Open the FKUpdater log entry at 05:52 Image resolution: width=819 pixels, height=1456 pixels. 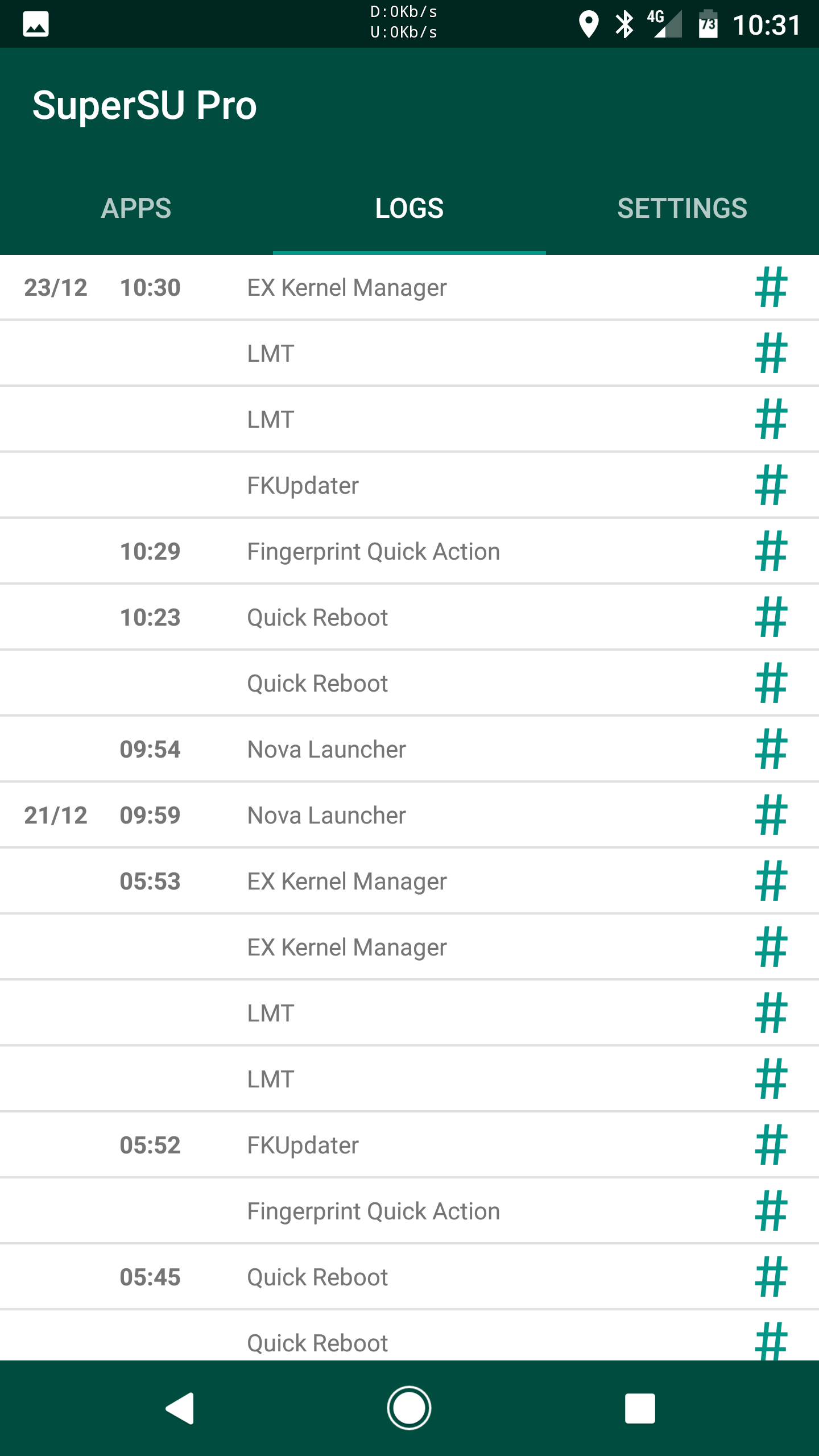point(409,1145)
